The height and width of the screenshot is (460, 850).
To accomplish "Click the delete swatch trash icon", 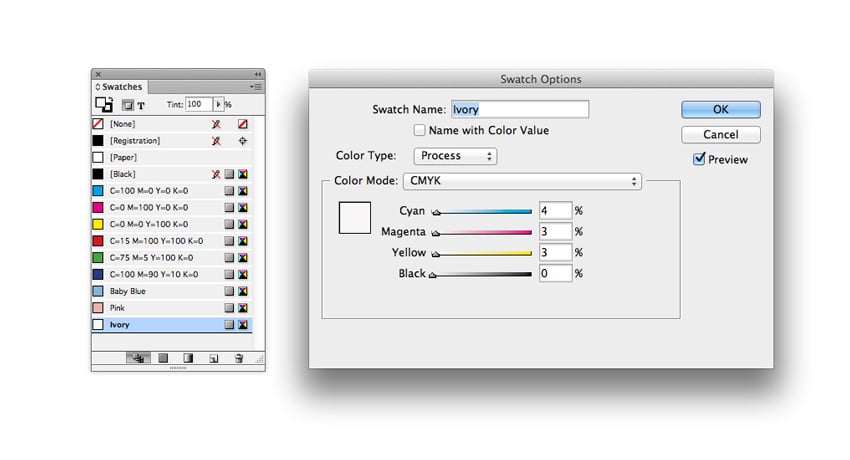I will 239,358.
